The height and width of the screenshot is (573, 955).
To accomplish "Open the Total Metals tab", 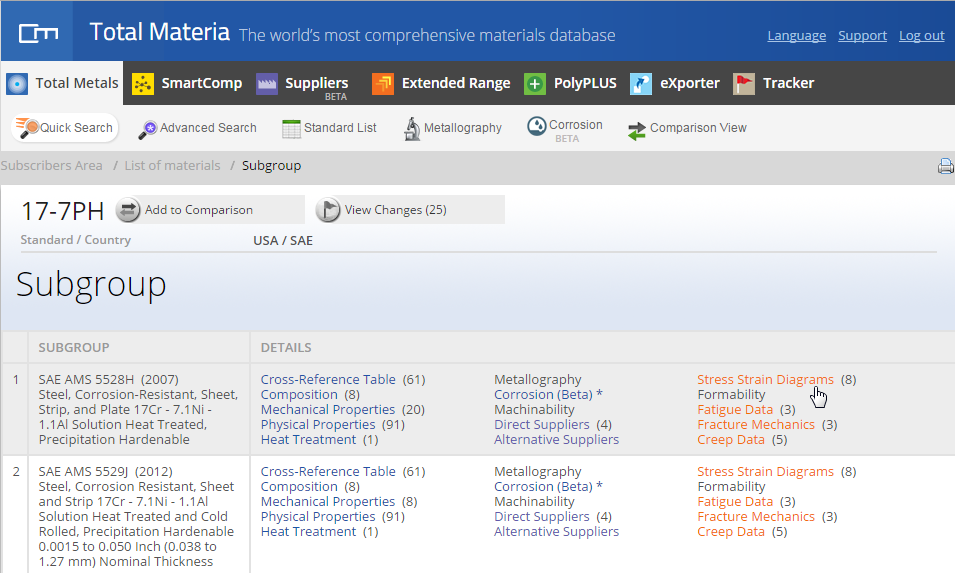I will (62, 83).
